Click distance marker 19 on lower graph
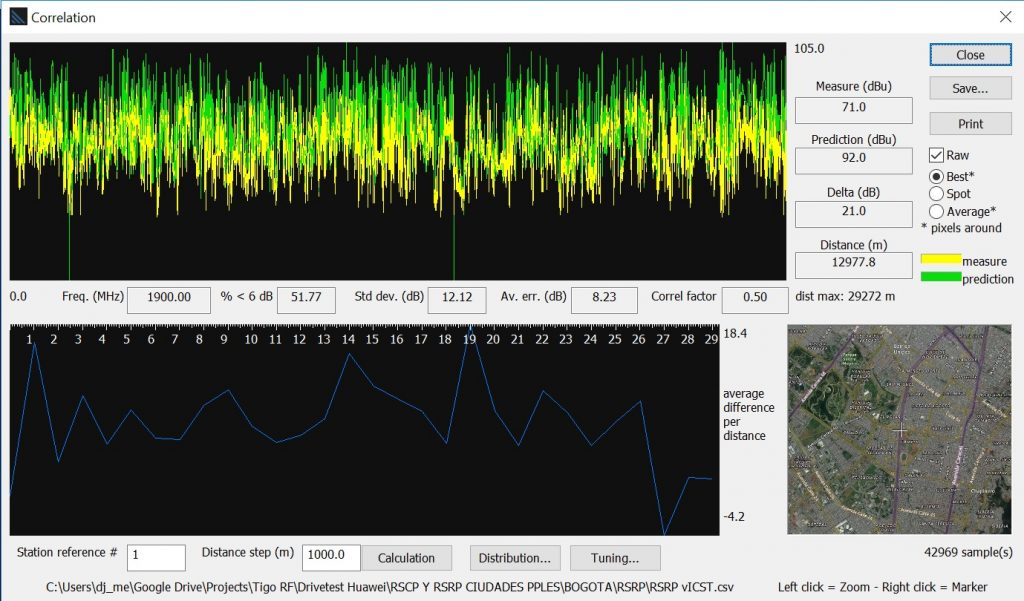This screenshot has width=1024, height=601. coord(469,340)
